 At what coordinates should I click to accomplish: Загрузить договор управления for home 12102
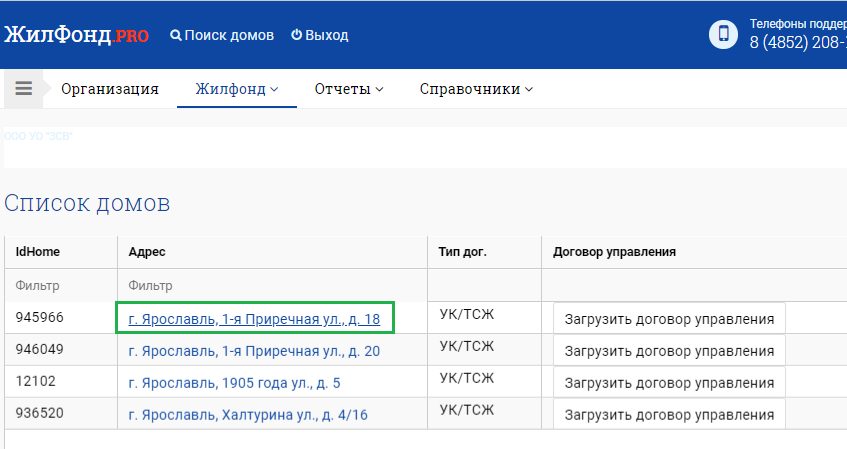coord(669,383)
